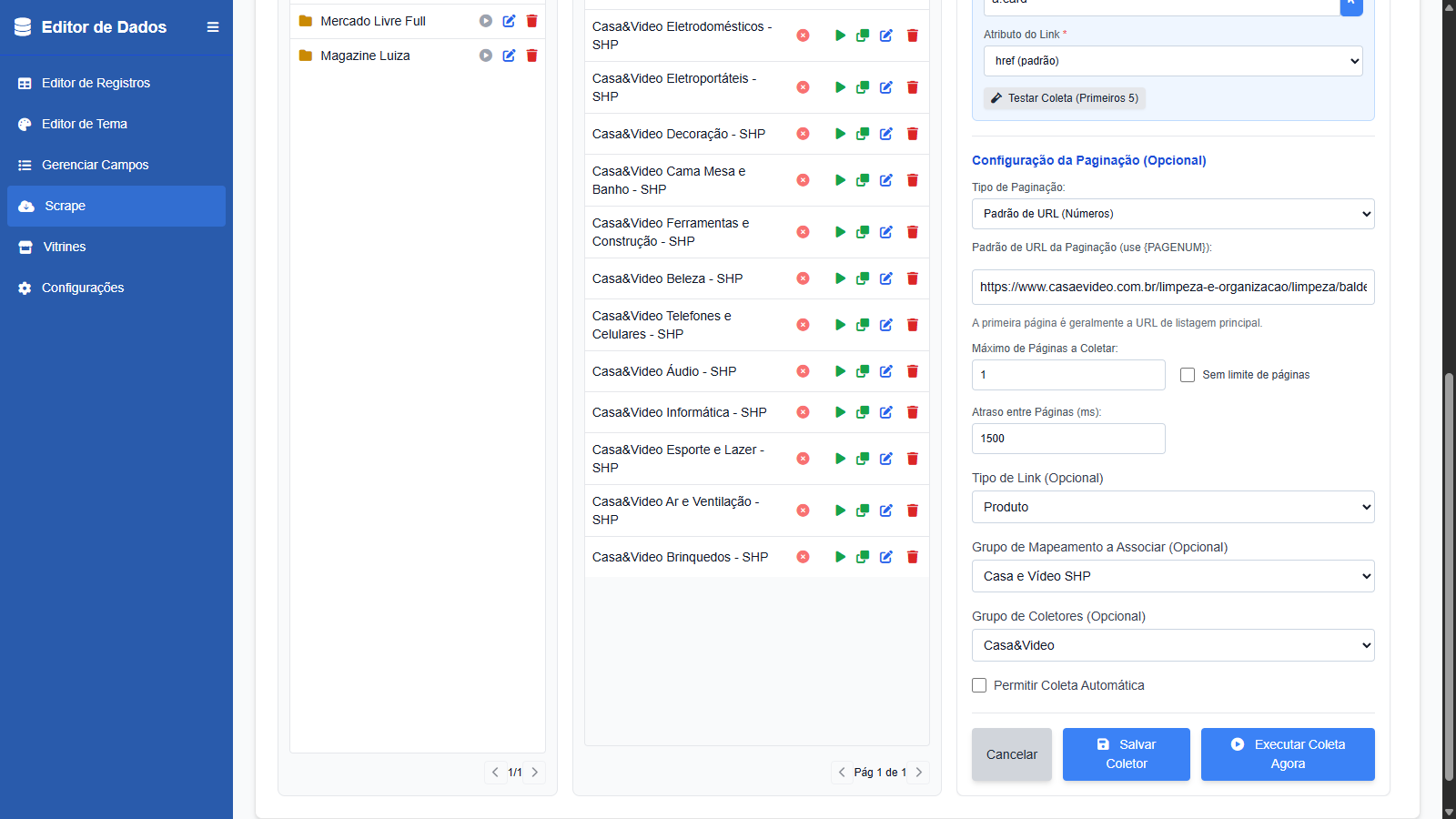Edit the Mercado Livre Full group
The width and height of the screenshot is (1456, 819).
point(509,21)
